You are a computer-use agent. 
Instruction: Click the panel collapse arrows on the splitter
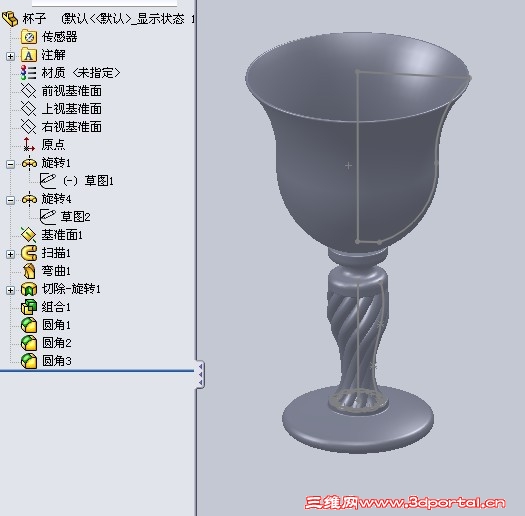(200, 374)
